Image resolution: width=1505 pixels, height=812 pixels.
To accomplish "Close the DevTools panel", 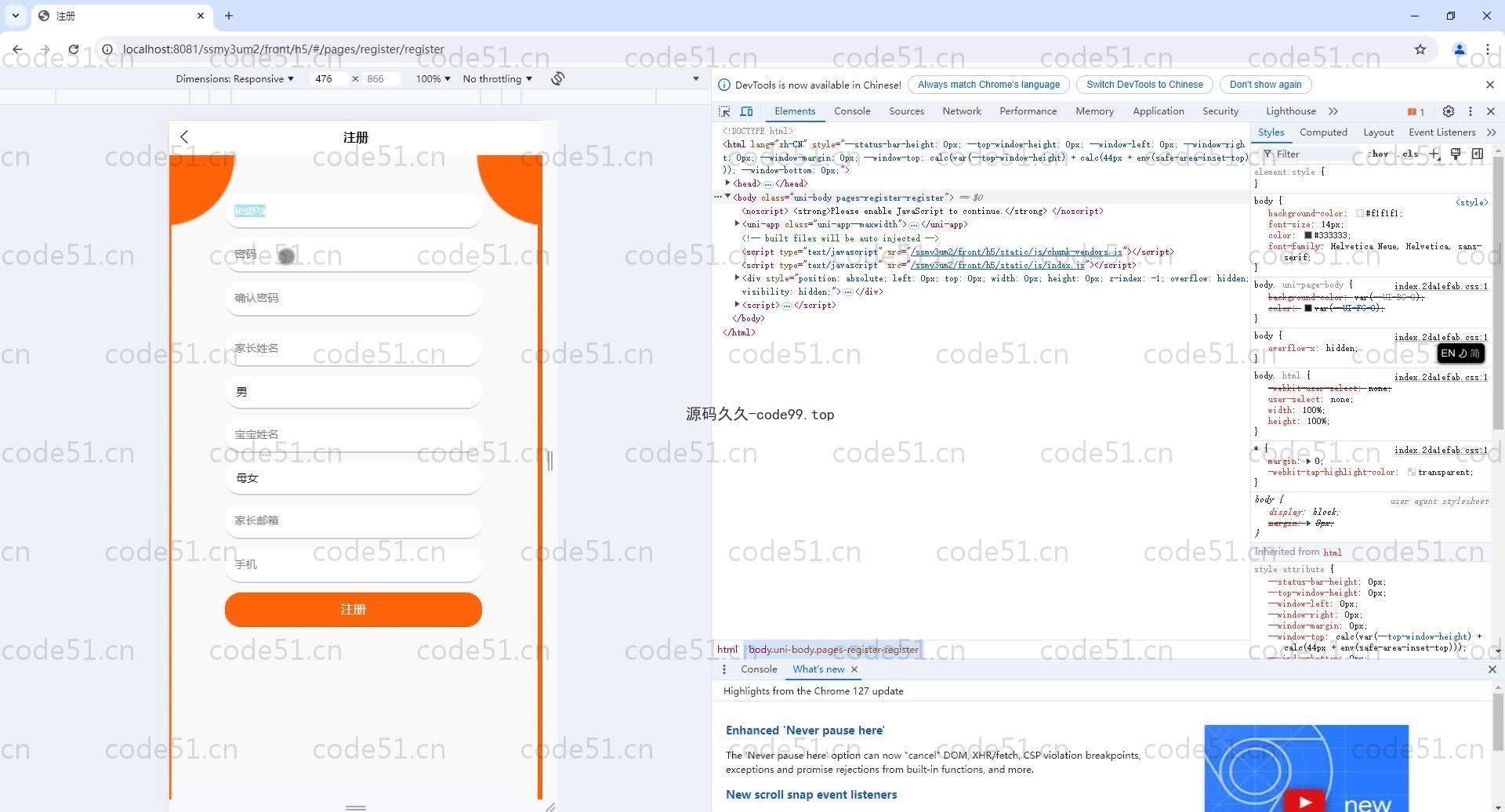I will point(1491,111).
